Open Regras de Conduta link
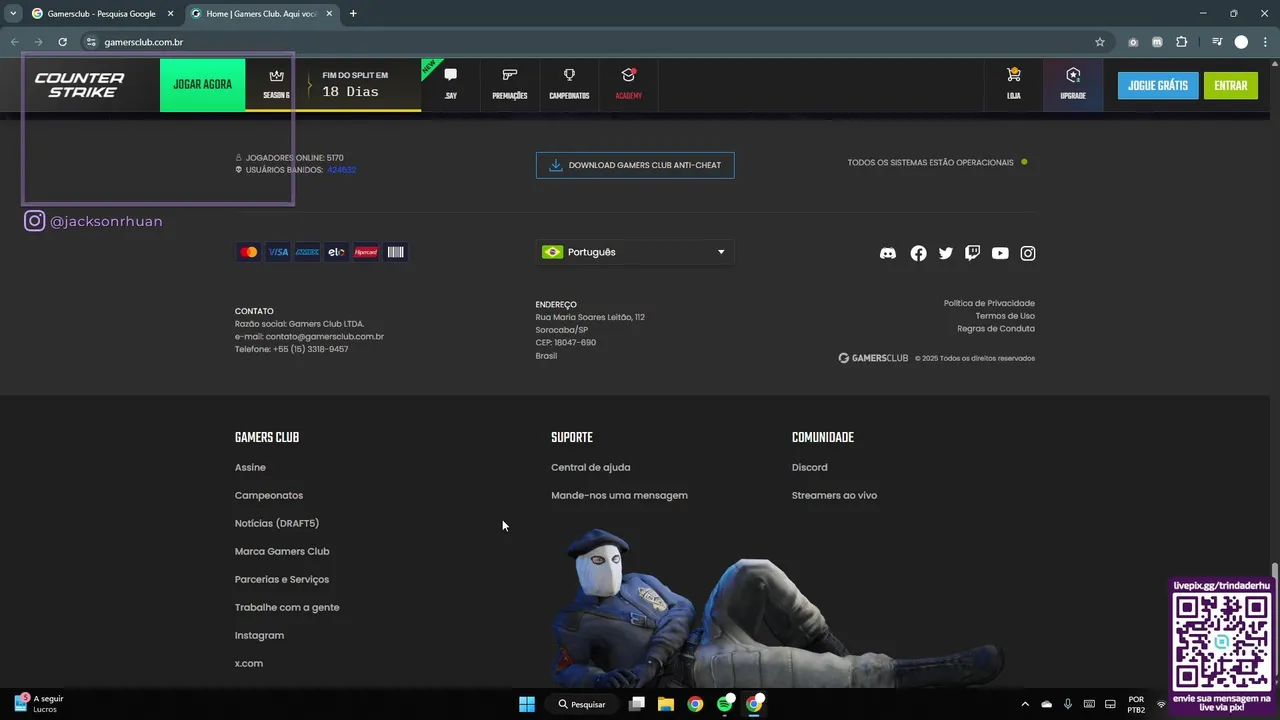Image resolution: width=1280 pixels, height=720 pixels. [x=996, y=329]
